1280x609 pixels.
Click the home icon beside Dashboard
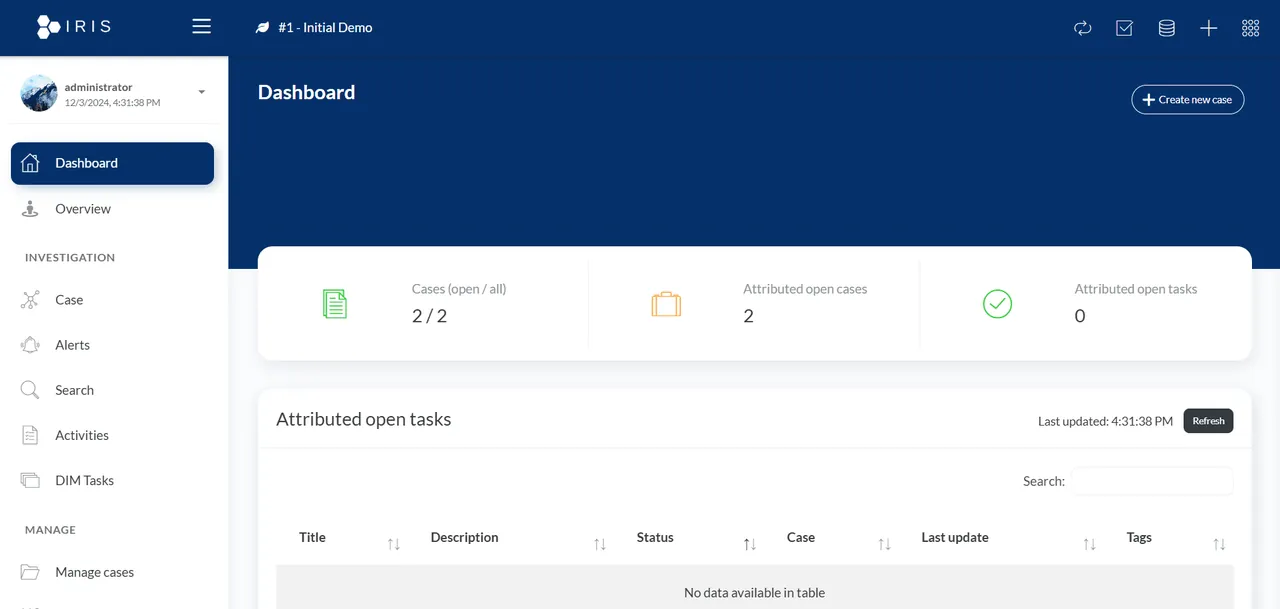coord(30,163)
